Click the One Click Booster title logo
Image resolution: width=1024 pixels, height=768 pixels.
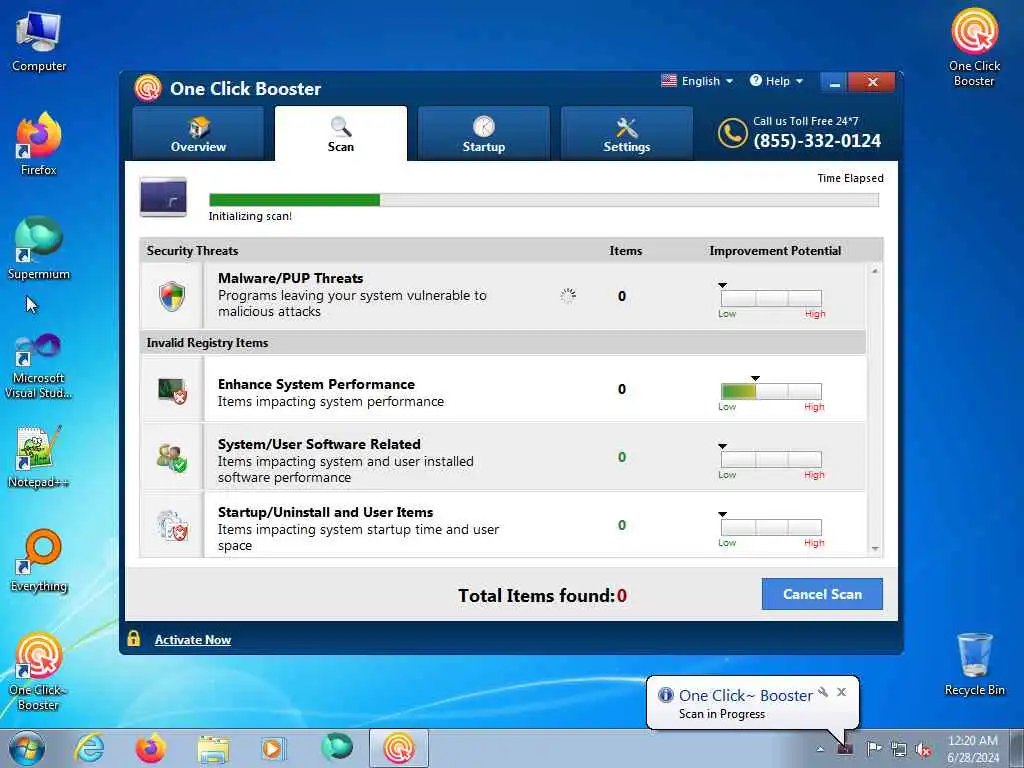coord(148,88)
